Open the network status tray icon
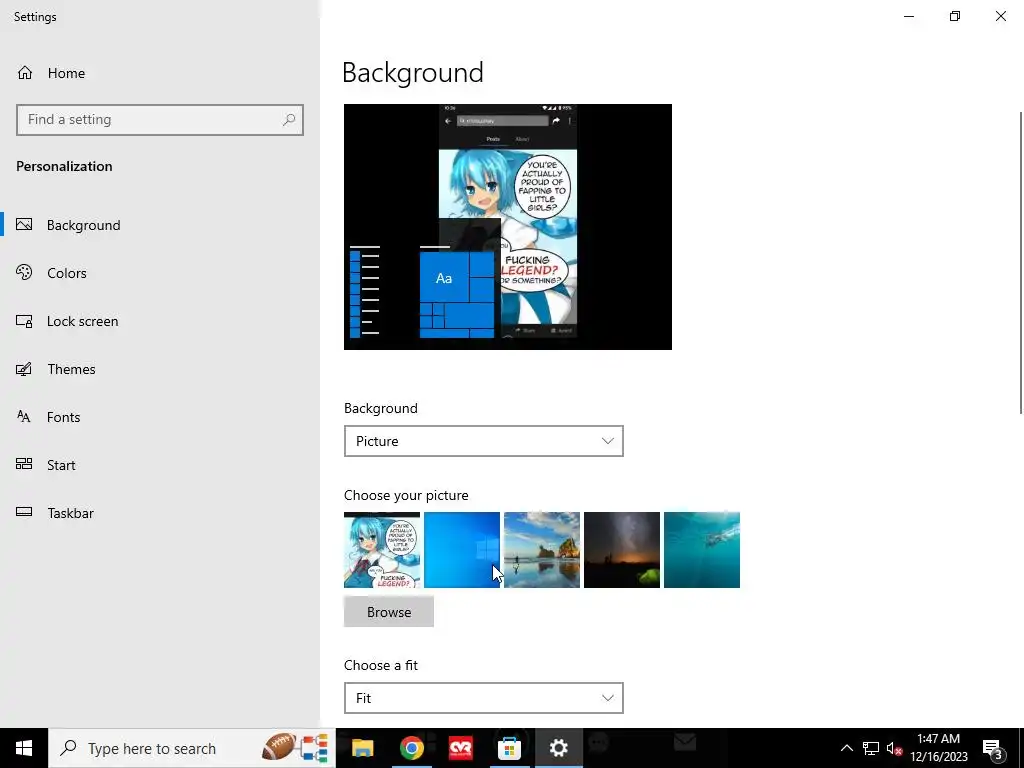Viewport: 1024px width, 768px height. coord(871,748)
